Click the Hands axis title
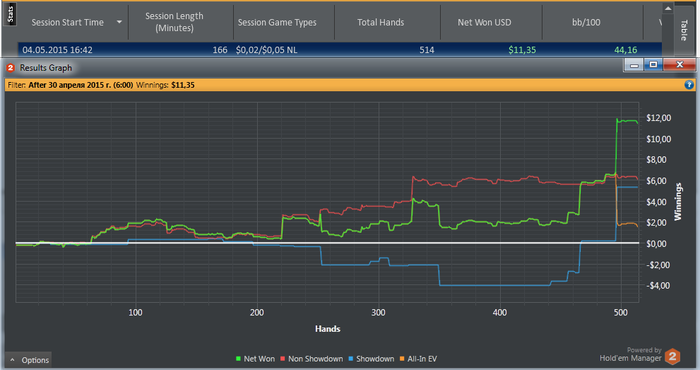700x370 pixels. coord(328,329)
